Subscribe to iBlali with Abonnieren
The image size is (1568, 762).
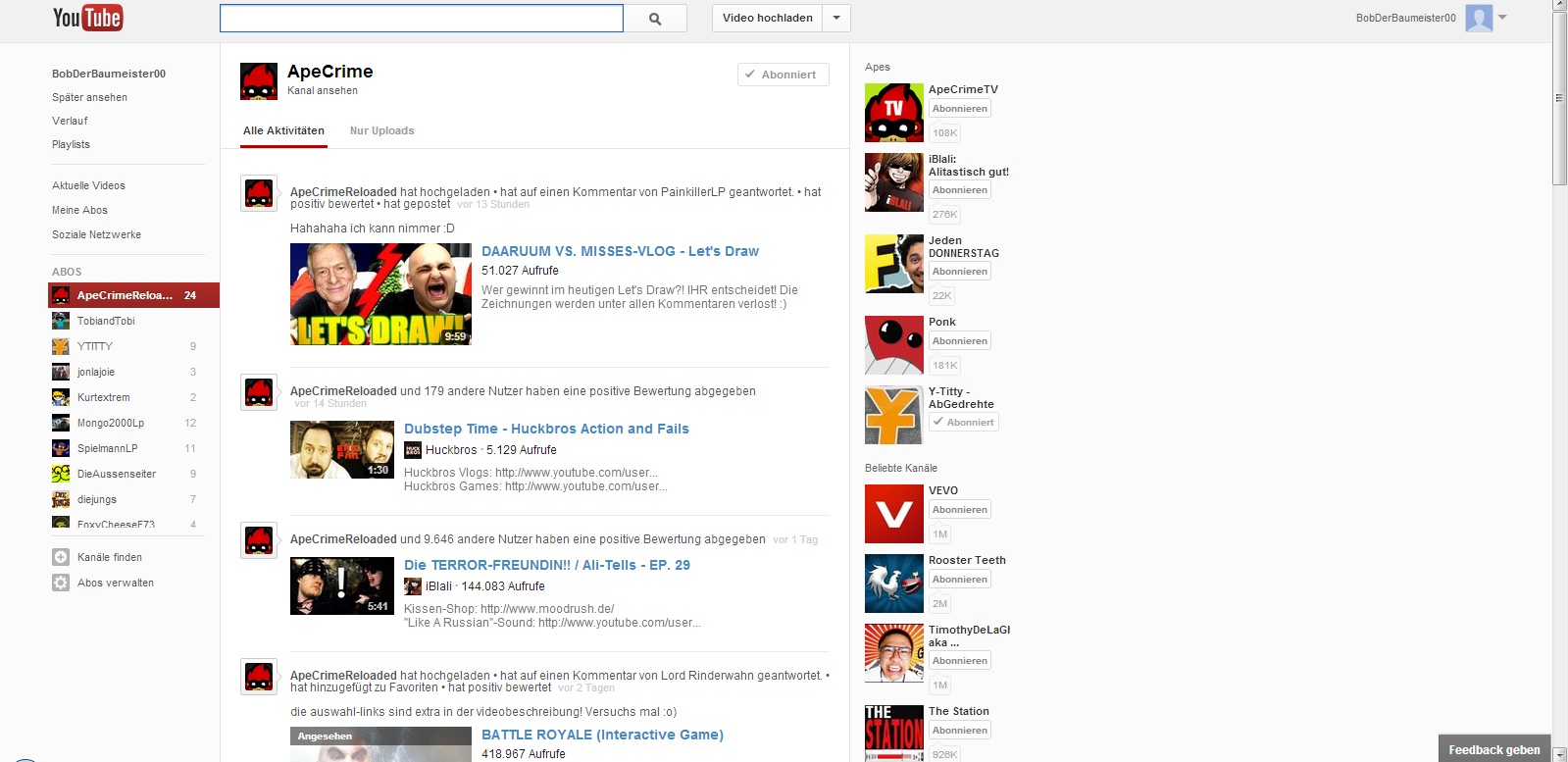tap(960, 190)
